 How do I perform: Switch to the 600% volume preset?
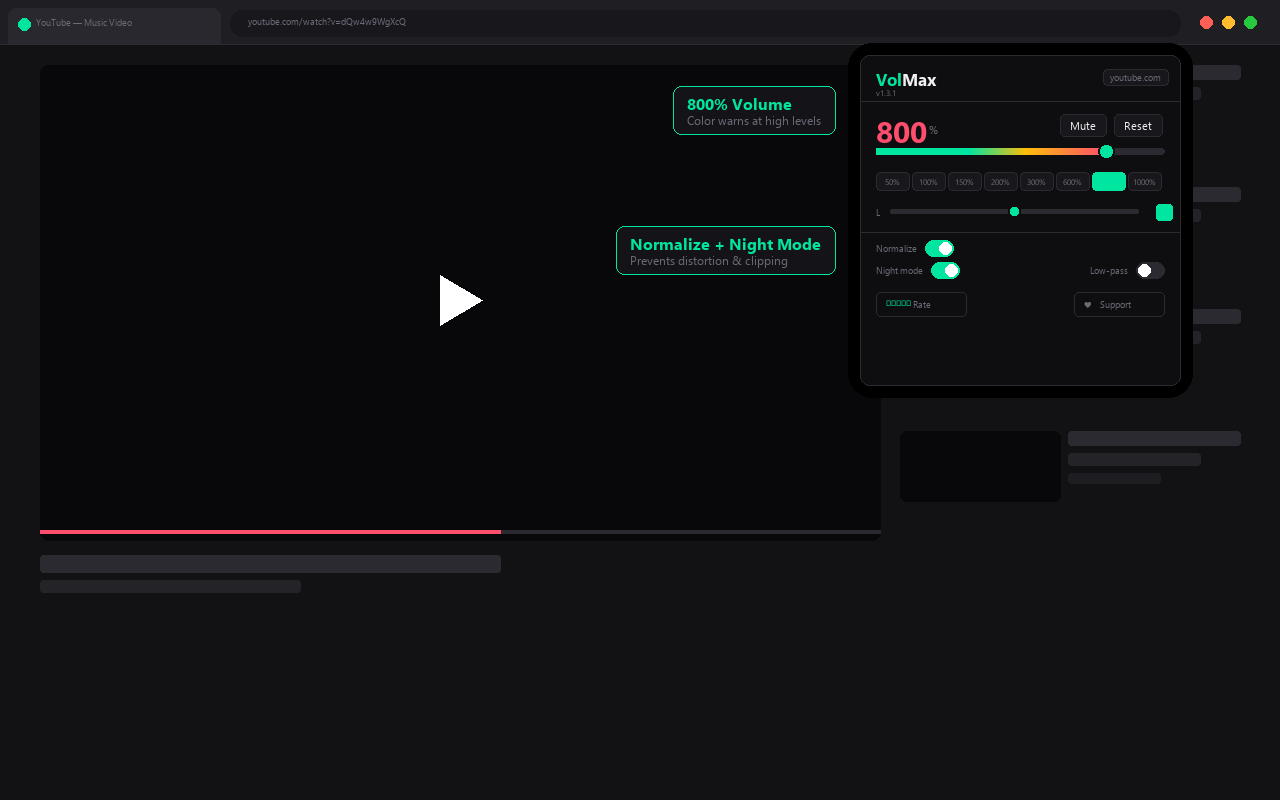click(1073, 182)
